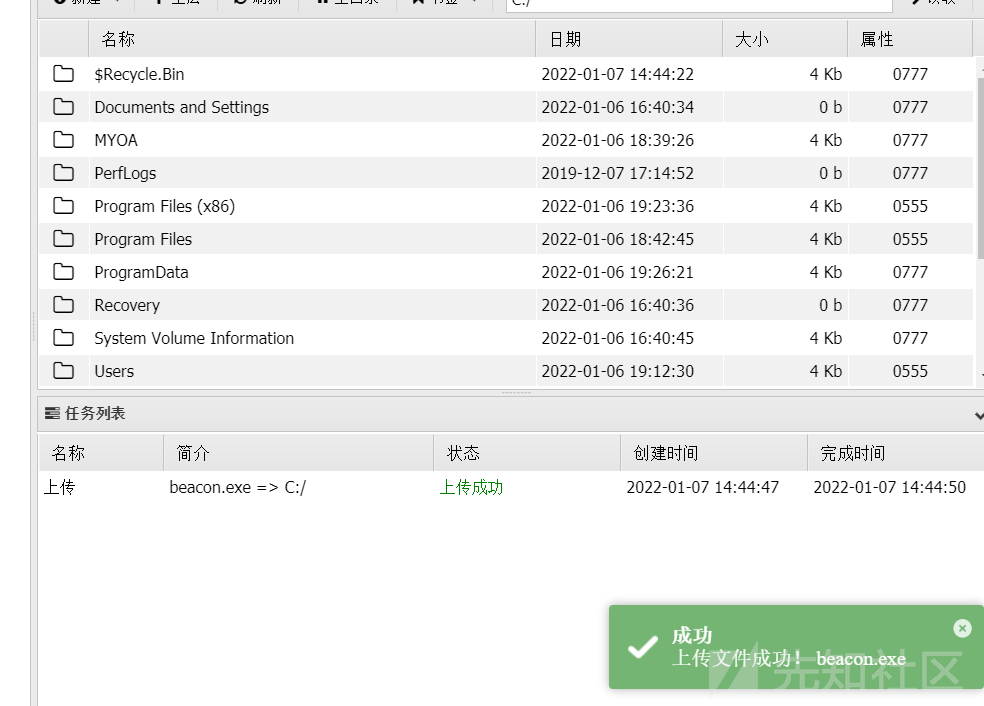Click the PerfLogs folder icon
Screen dimensions: 984x706
click(63, 173)
